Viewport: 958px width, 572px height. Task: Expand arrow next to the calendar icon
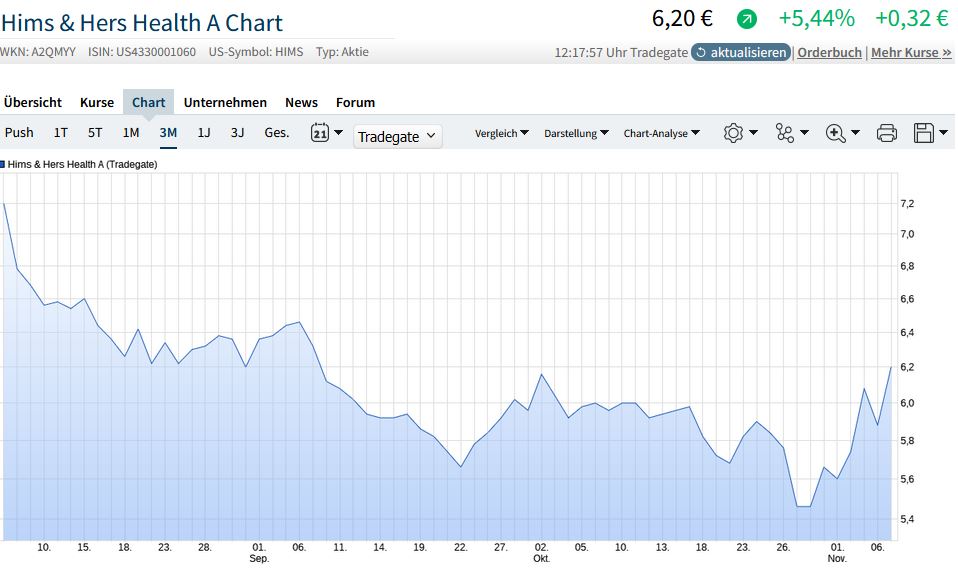tap(338, 133)
